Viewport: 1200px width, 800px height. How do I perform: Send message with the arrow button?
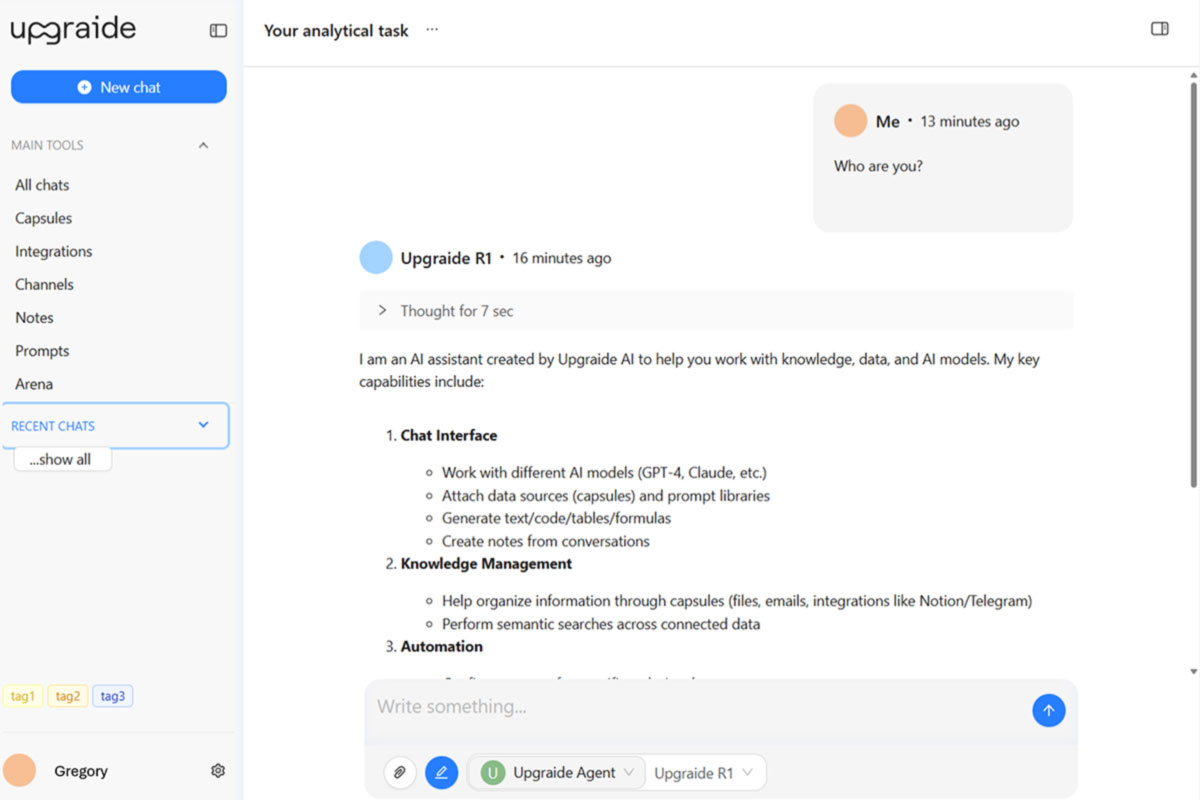point(1049,711)
